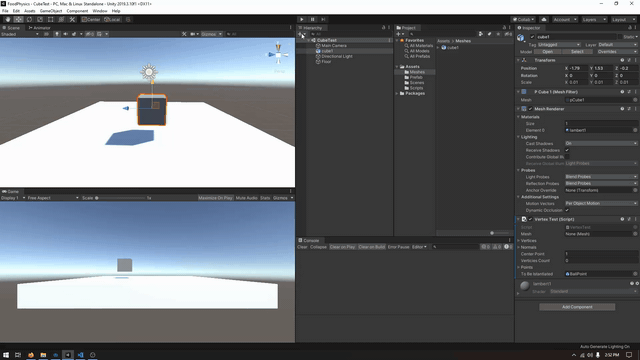Pick a mesh with the pCube1 object picker
The height and width of the screenshot is (360, 640).
pos(635,100)
